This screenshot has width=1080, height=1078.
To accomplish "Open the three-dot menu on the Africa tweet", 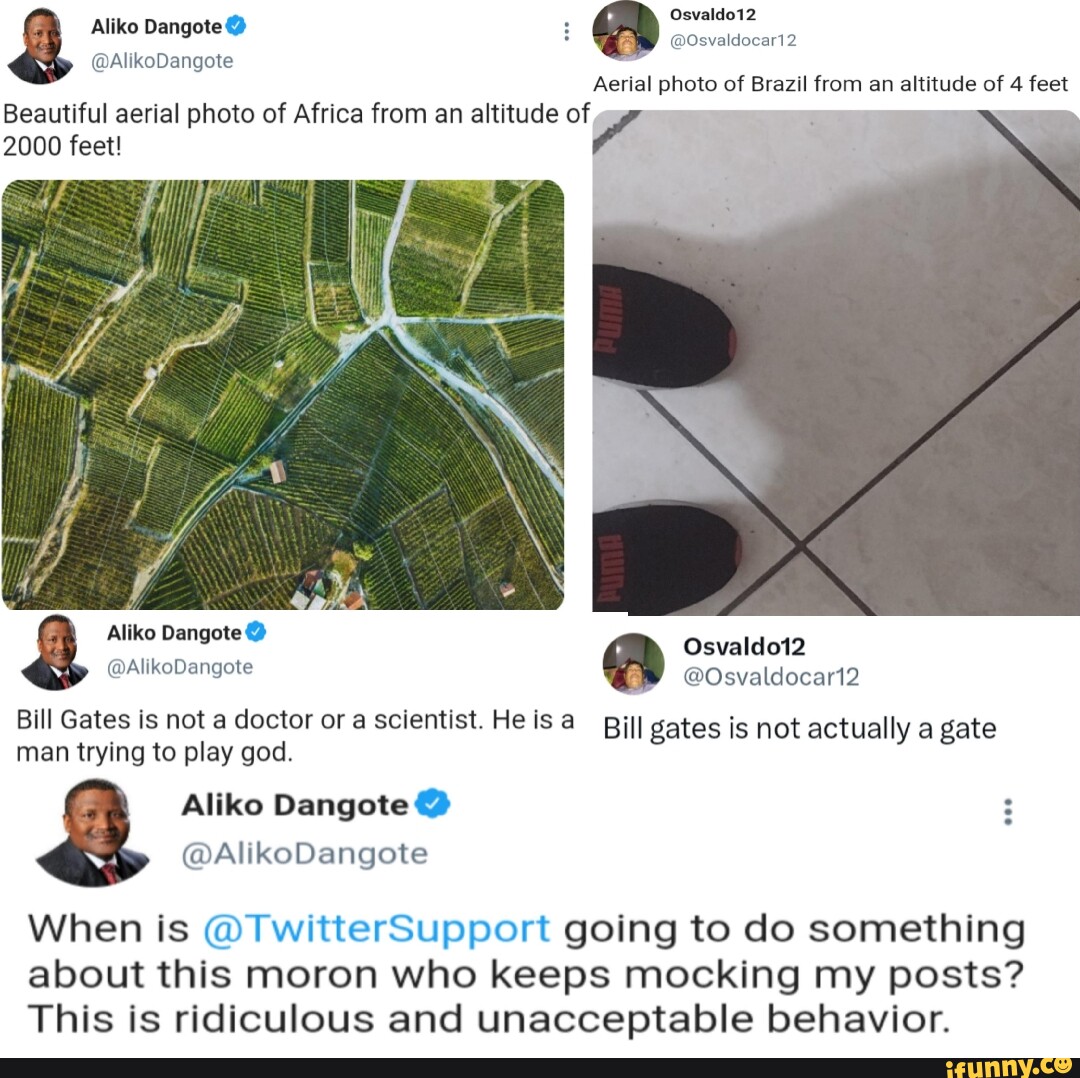I will pos(566,31).
